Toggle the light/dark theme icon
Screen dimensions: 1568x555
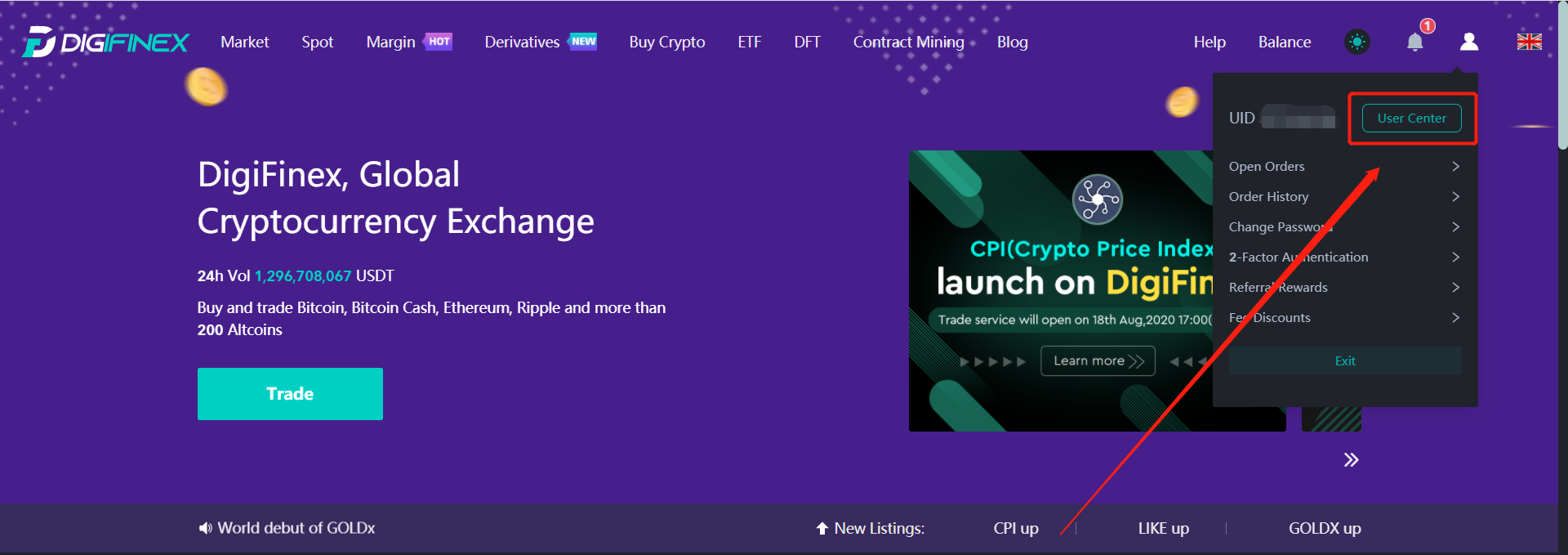pyautogui.click(x=1356, y=42)
